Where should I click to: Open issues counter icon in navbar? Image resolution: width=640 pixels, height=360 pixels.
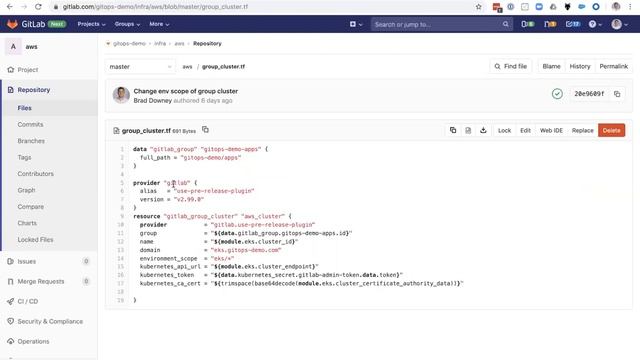[527, 24]
